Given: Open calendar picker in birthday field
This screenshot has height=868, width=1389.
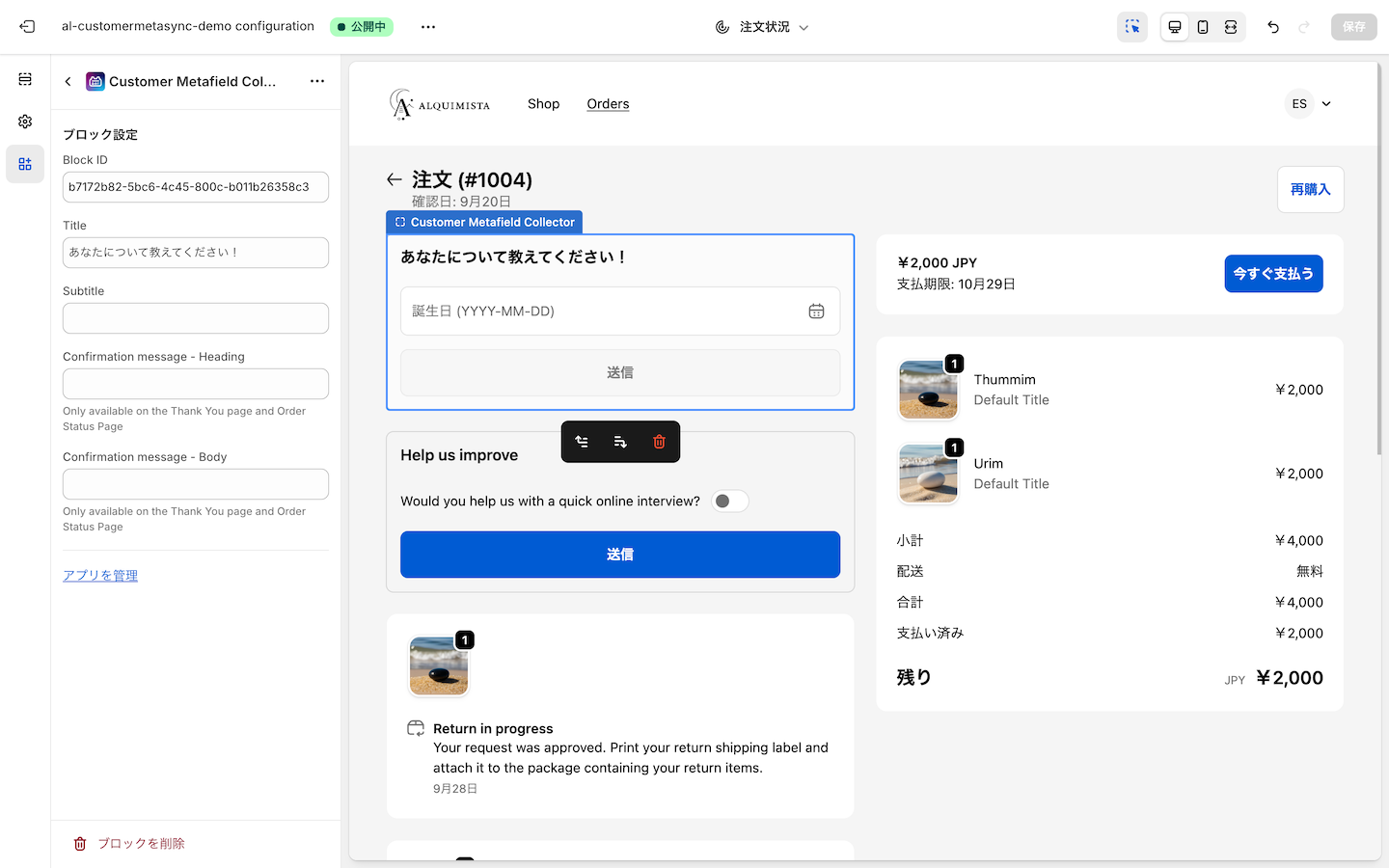Looking at the screenshot, I should [x=816, y=311].
